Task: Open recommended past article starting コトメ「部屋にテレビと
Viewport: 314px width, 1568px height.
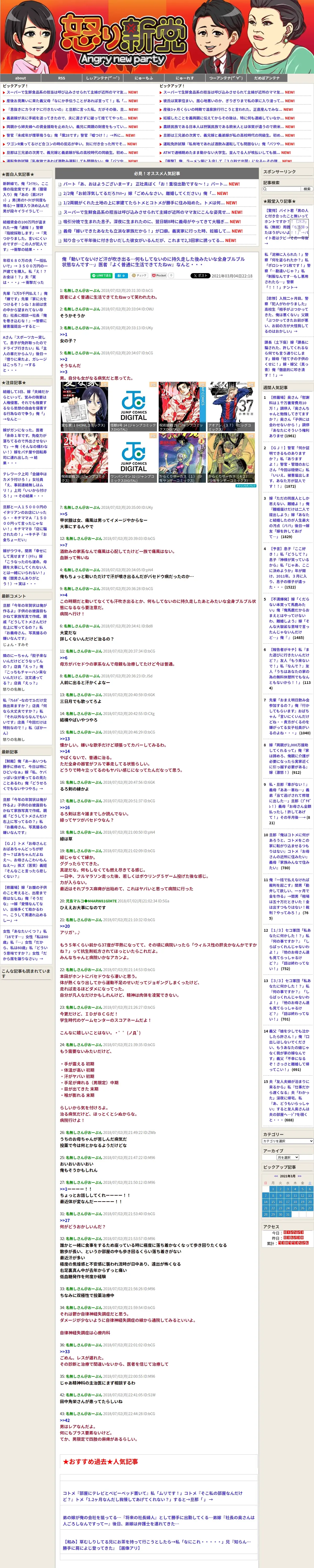Action: (x=153, y=1496)
